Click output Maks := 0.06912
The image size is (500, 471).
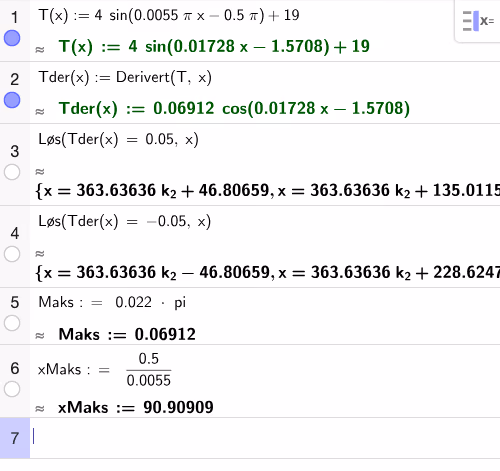[127, 334]
